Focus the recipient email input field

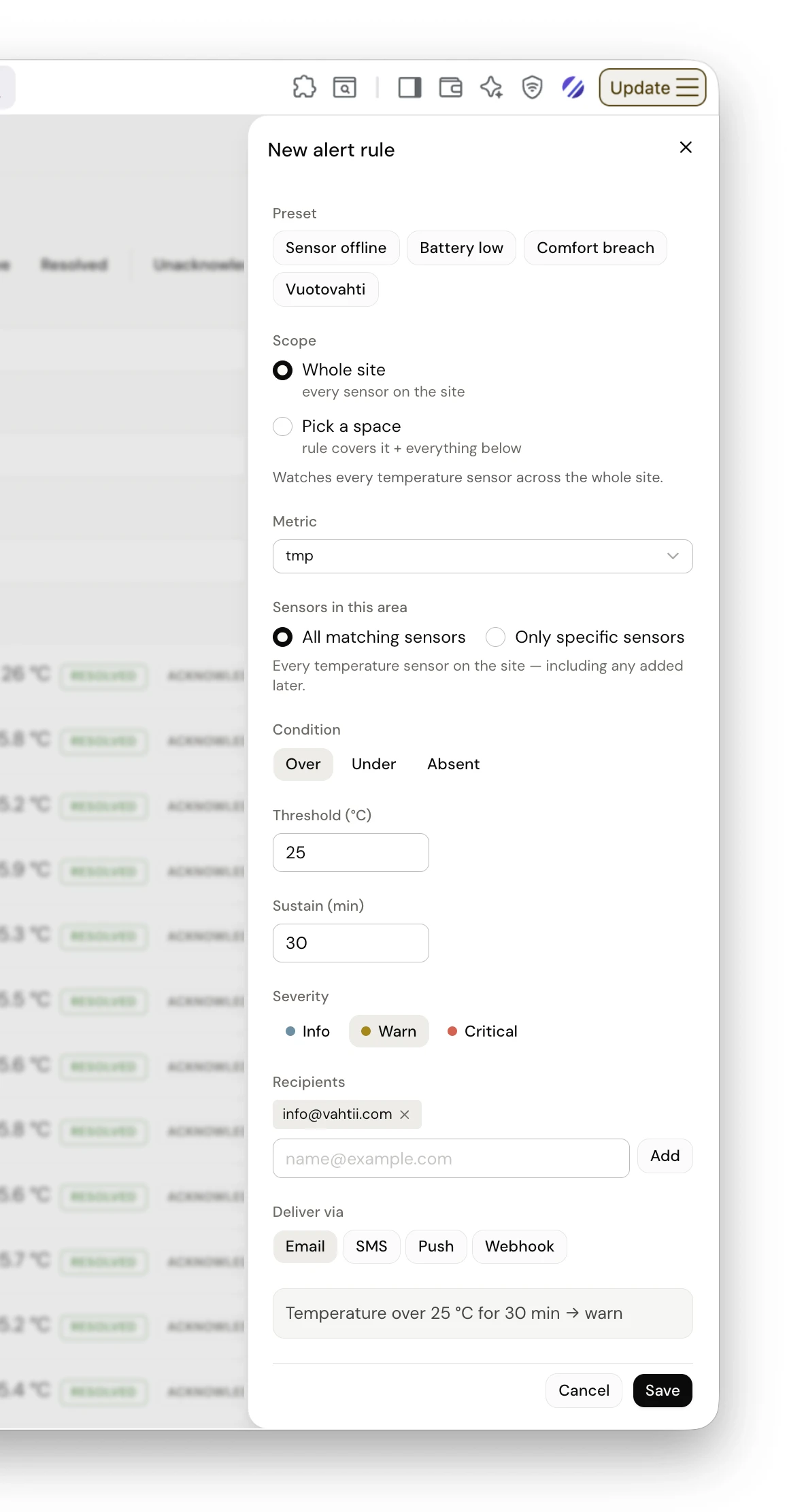451,1159
